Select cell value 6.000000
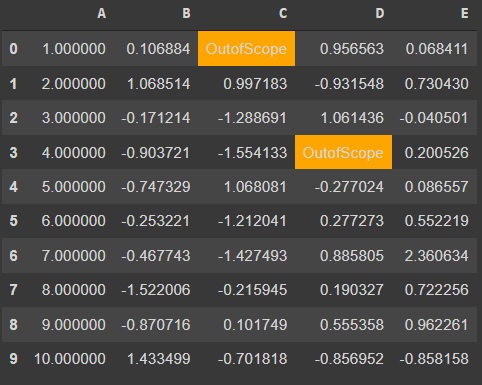Viewport: 482px width, 385px height. [x=74, y=221]
